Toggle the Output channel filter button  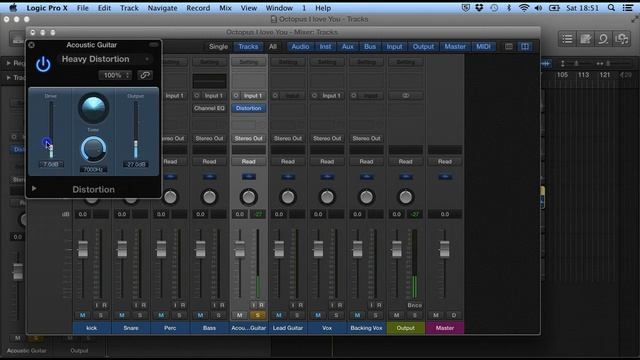pyautogui.click(x=423, y=47)
